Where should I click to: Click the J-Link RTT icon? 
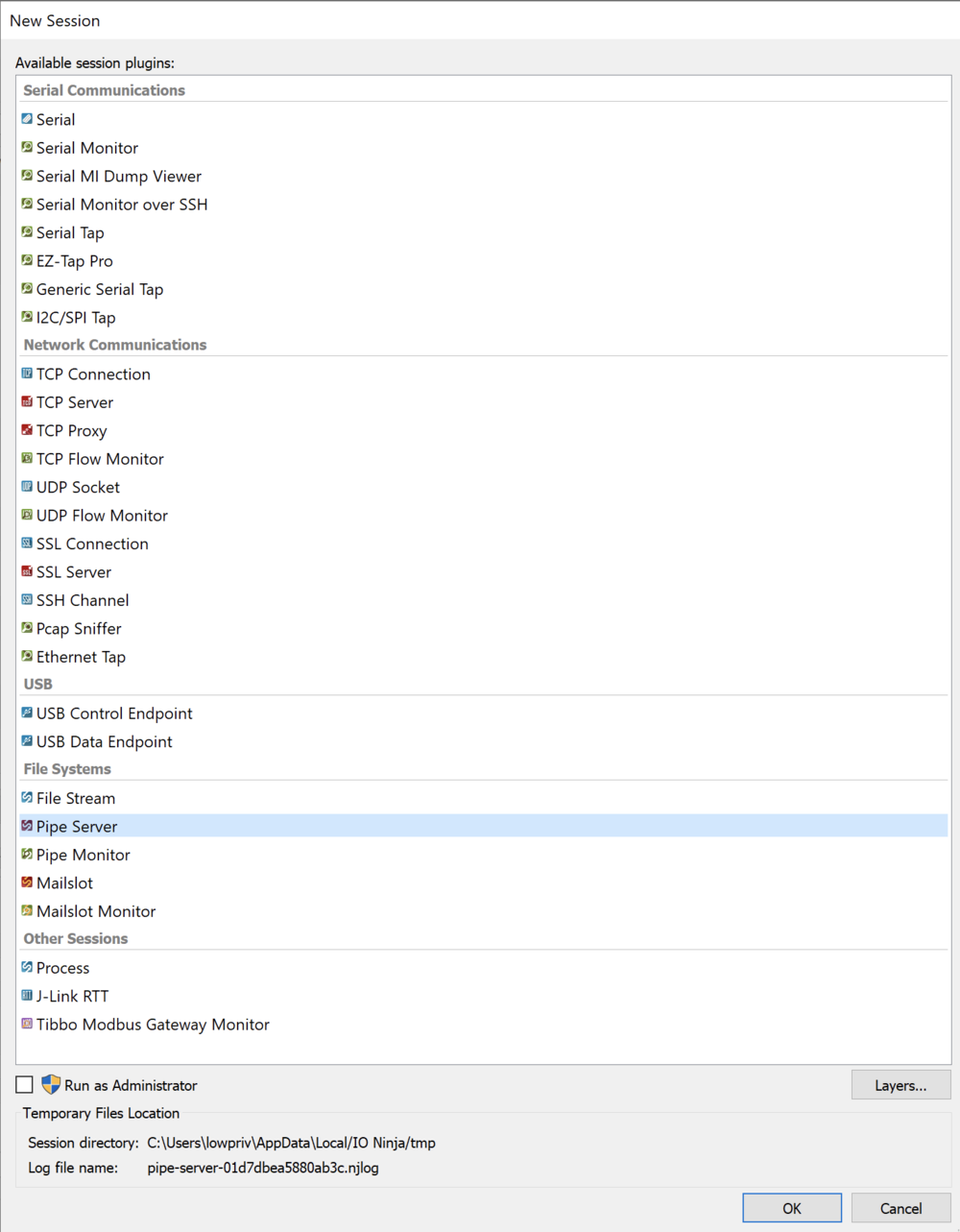click(27, 996)
